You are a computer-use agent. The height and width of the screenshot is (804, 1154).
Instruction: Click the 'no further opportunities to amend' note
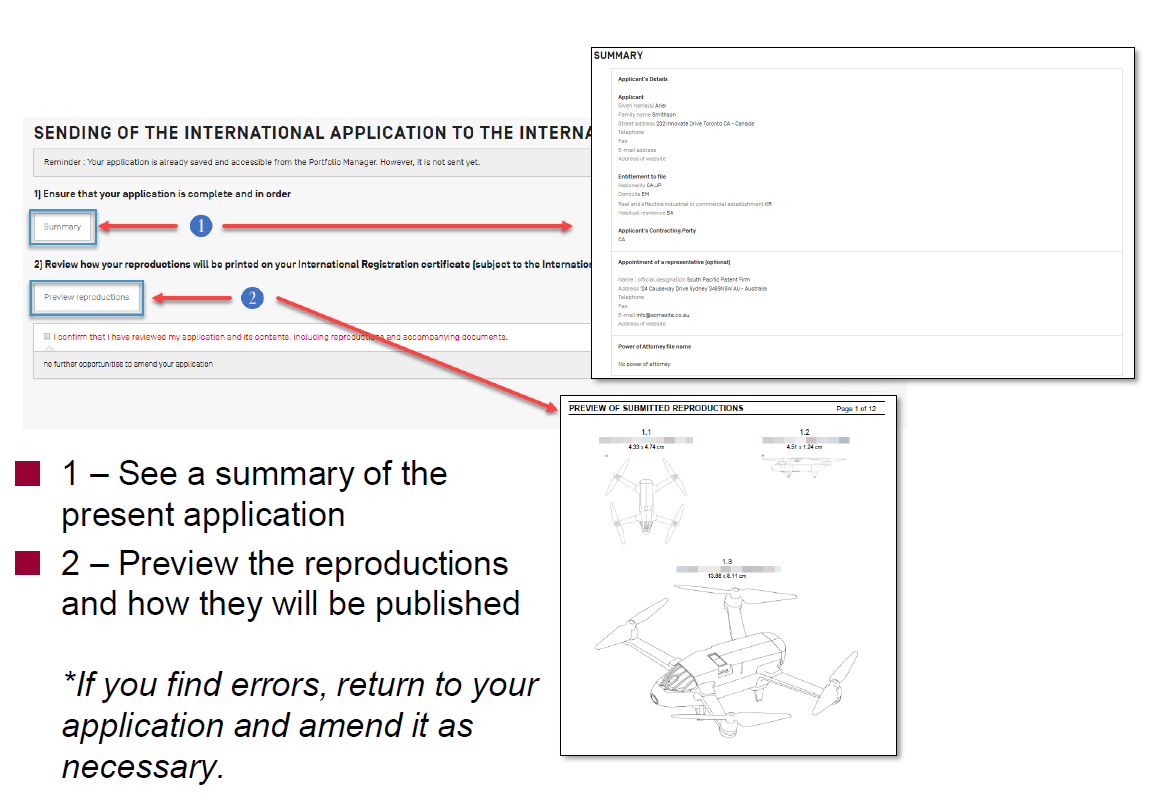point(128,364)
